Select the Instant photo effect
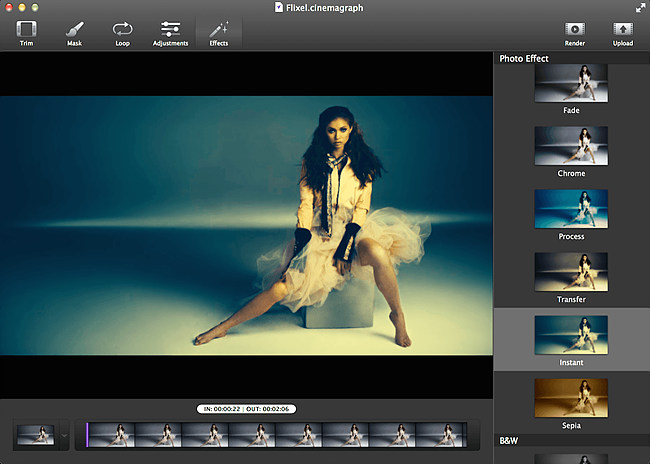 [572, 339]
